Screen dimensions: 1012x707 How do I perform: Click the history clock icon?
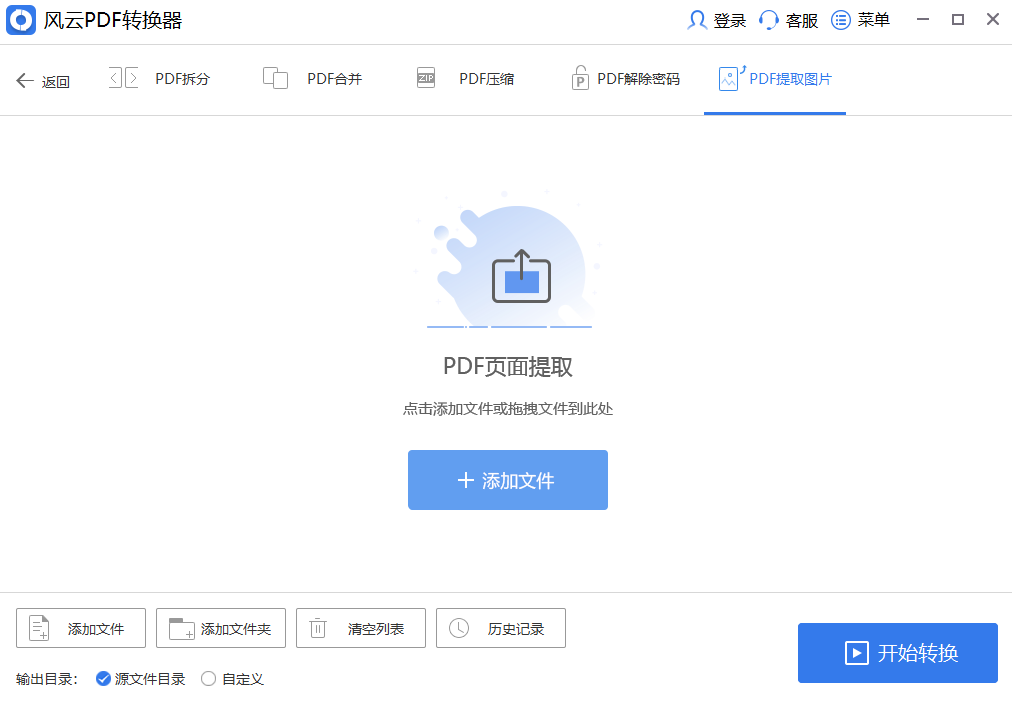[x=459, y=628]
